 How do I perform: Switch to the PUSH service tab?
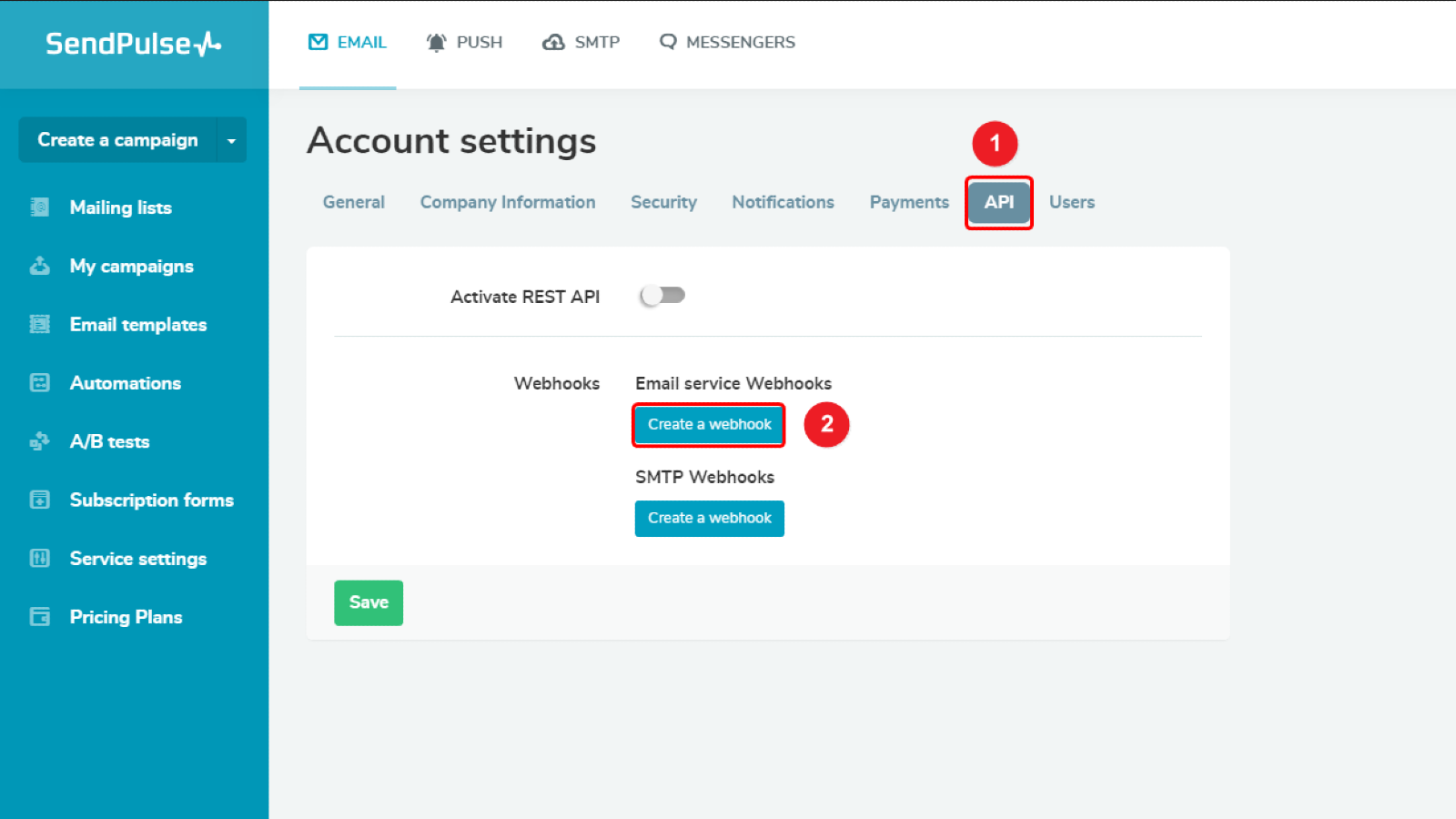coord(464,43)
